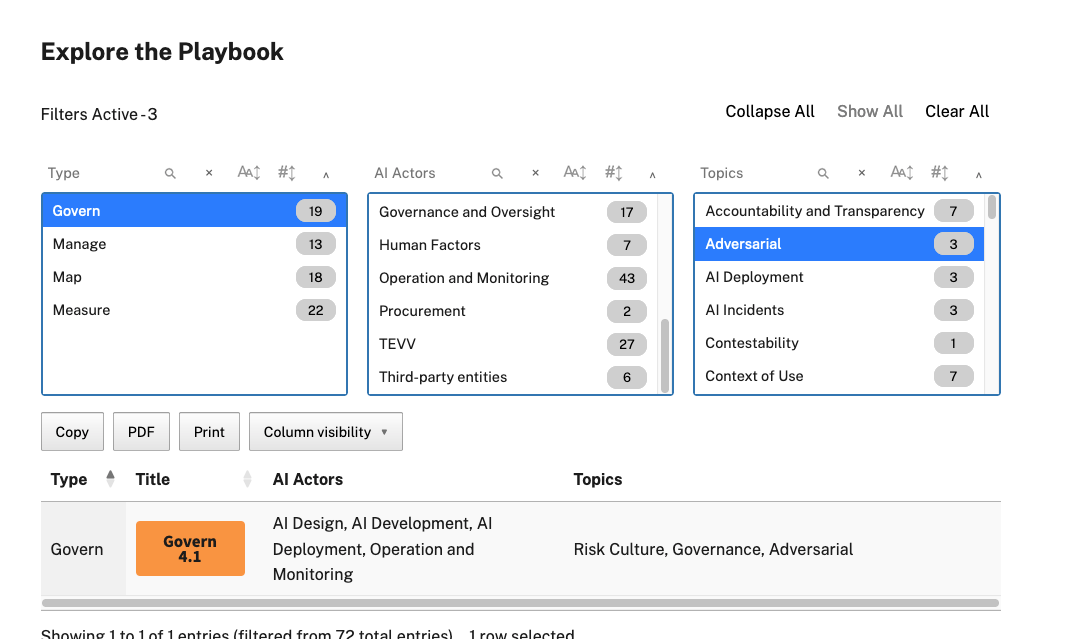
Task: Copy the table to clipboard
Action: pyautogui.click(x=72, y=431)
